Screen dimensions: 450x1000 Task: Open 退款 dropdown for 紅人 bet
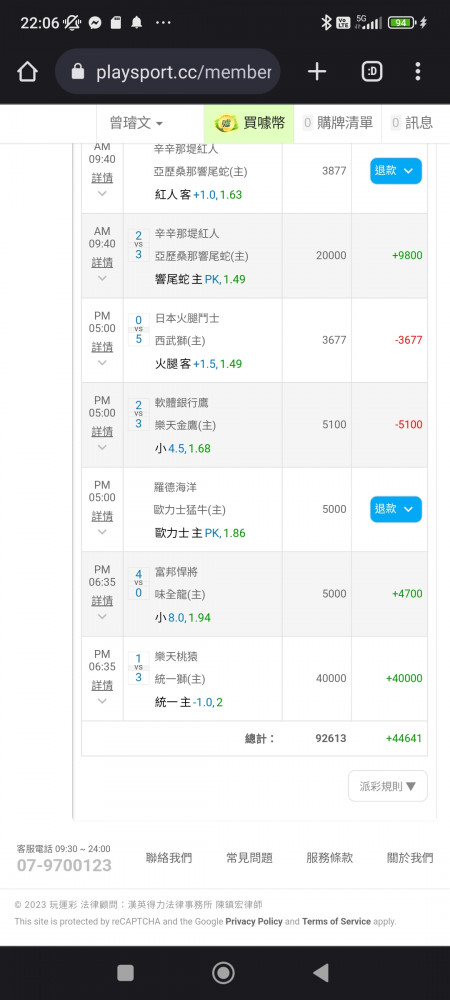click(x=396, y=171)
